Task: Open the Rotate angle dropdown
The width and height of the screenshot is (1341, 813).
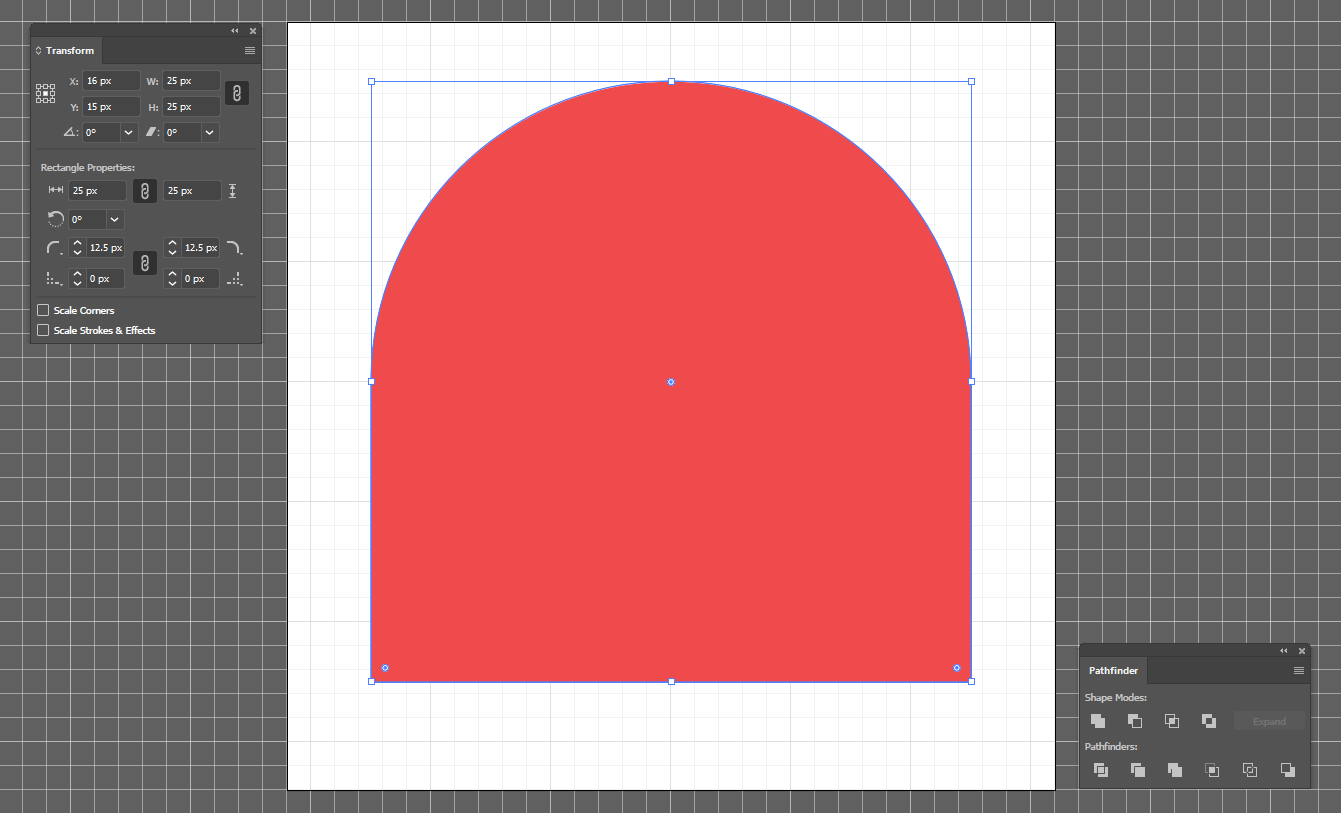Action: click(x=128, y=132)
